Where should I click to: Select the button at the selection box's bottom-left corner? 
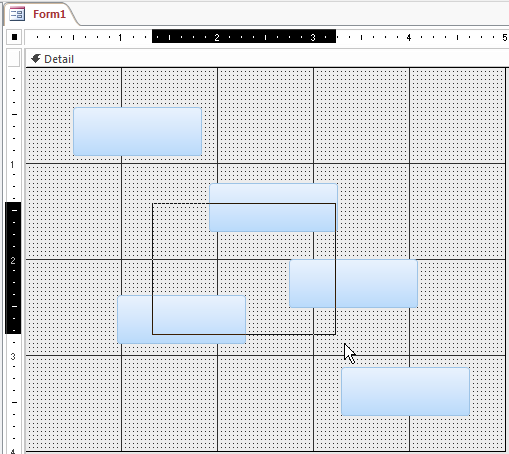[x=182, y=319]
